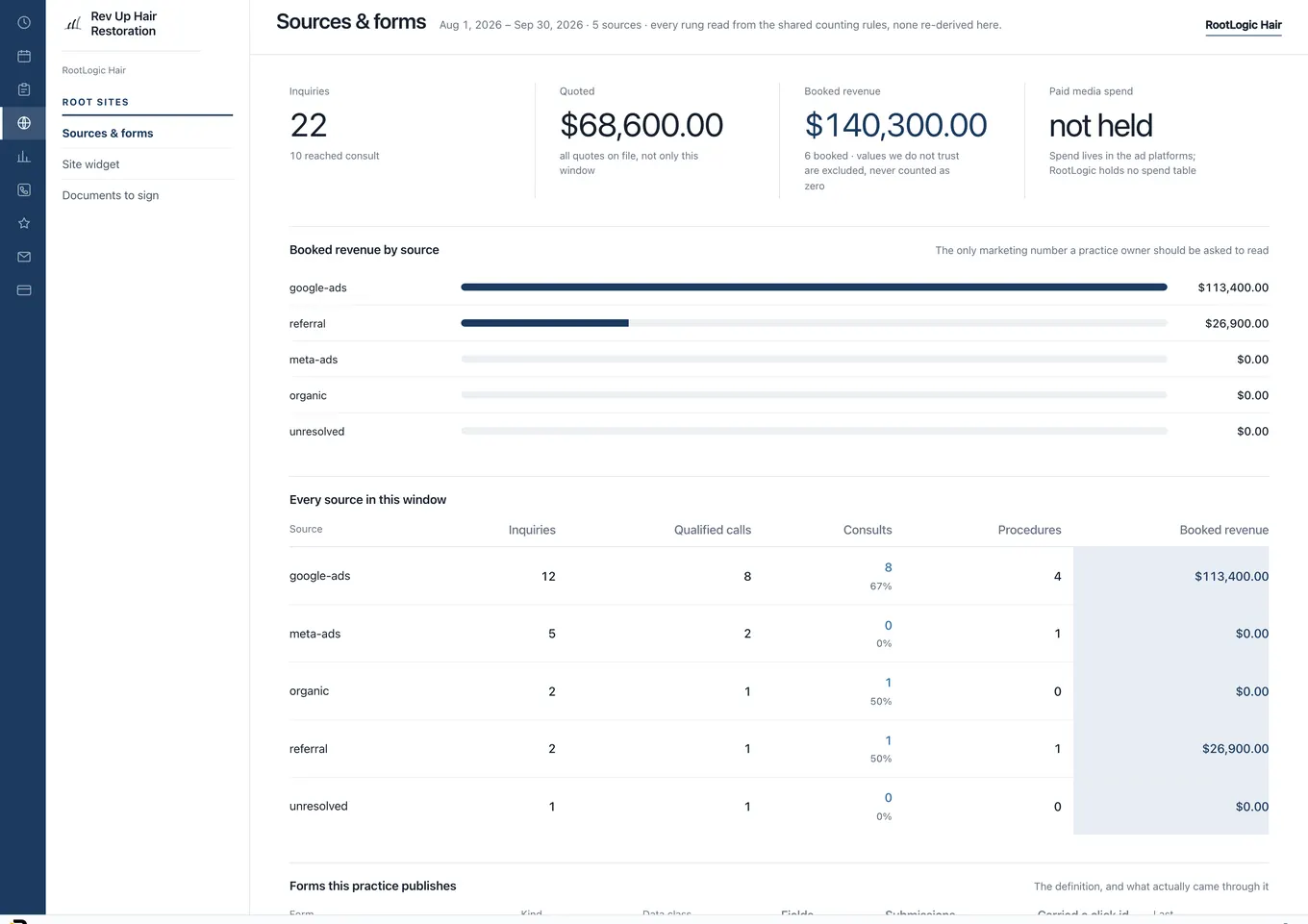The height and width of the screenshot is (924, 1308).
Task: Click the 'Forms this practice publishes' heading
Action: coord(373,887)
